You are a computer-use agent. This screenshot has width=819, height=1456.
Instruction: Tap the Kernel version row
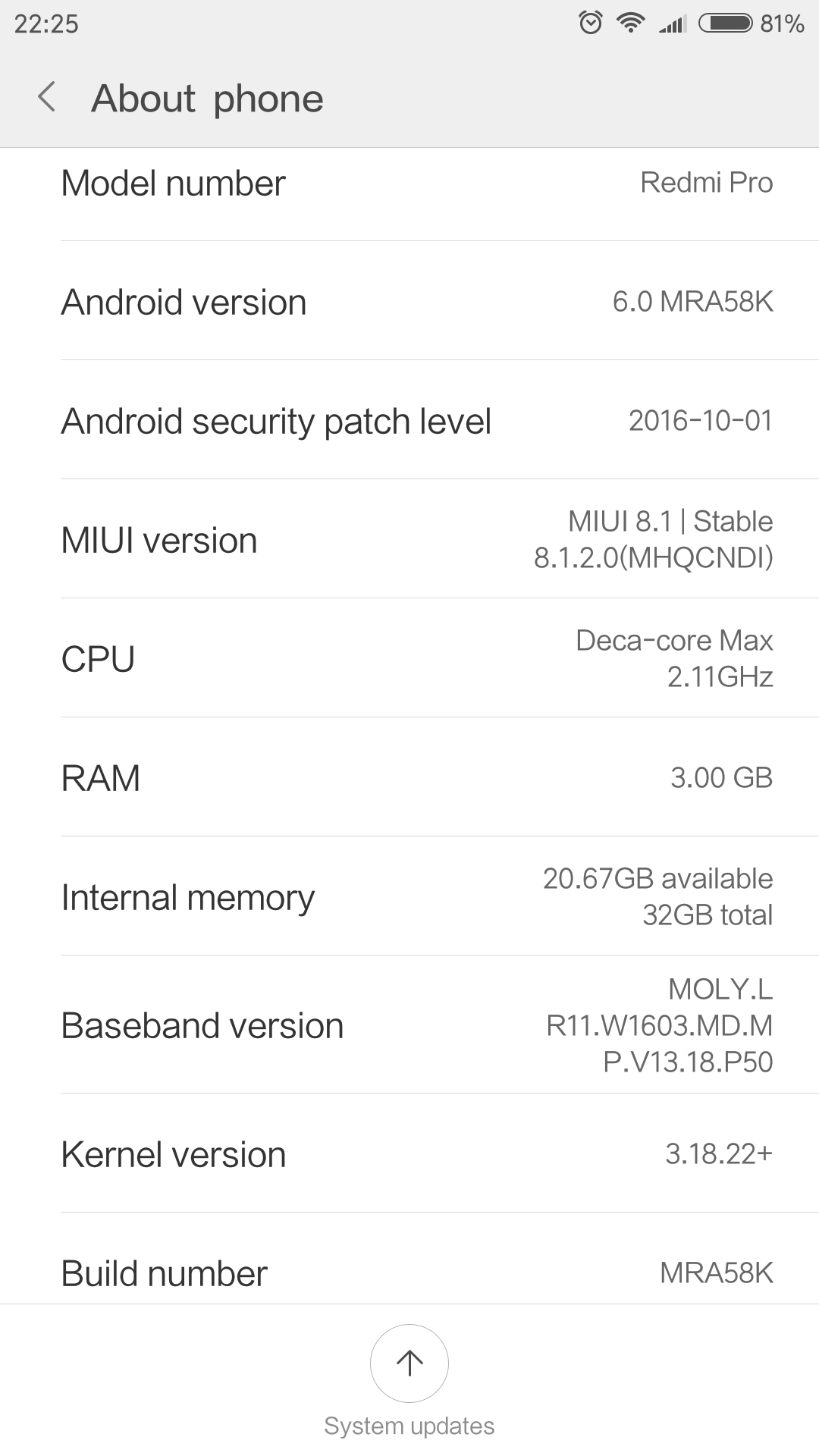409,1154
